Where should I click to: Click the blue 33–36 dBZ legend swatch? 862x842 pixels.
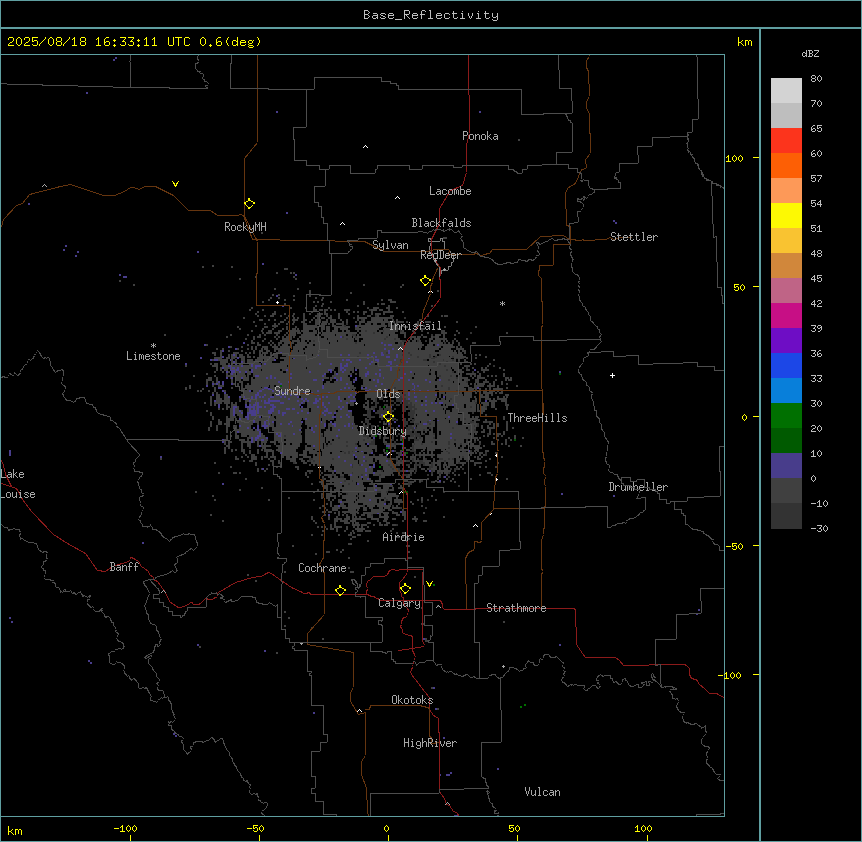[786, 365]
